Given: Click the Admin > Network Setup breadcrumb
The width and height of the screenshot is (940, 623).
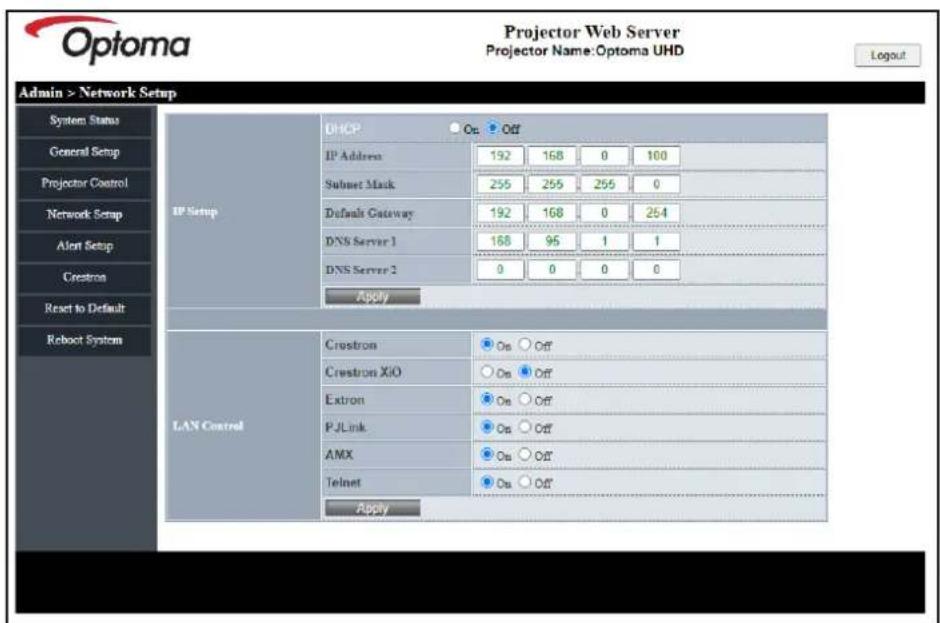Looking at the screenshot, I should pyautogui.click(x=97, y=93).
